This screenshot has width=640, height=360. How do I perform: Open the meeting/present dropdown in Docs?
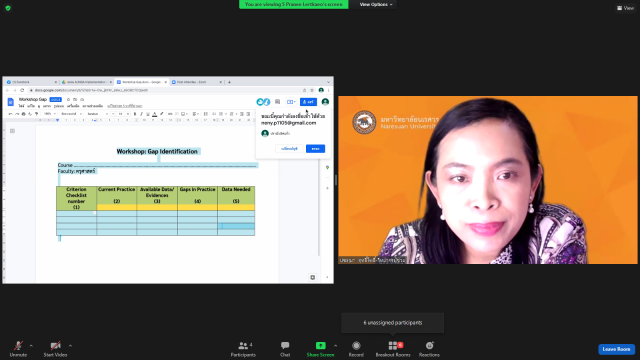click(291, 102)
